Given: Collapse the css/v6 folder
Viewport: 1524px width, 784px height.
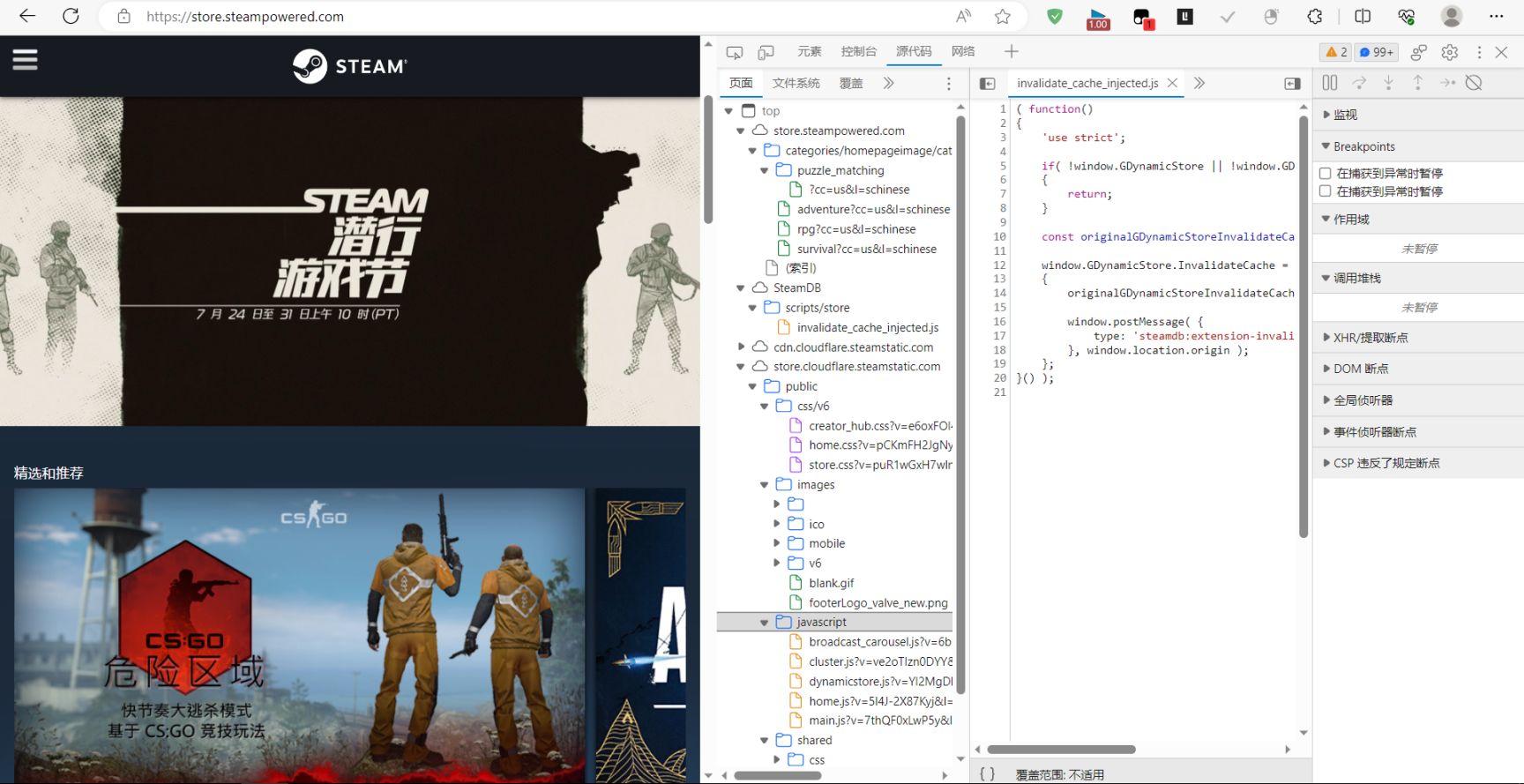Looking at the screenshot, I should (x=765, y=406).
